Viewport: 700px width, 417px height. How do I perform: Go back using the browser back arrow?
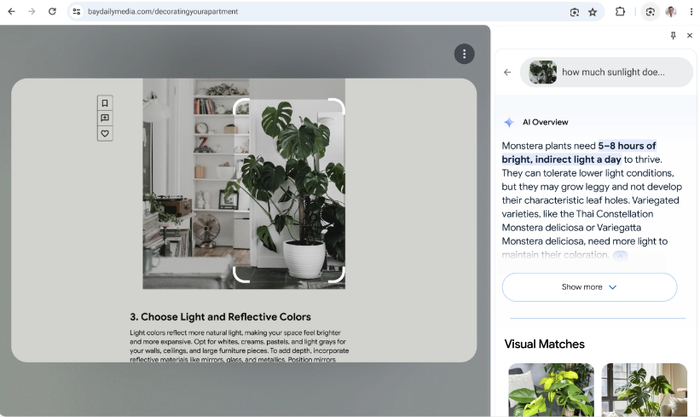click(11, 12)
